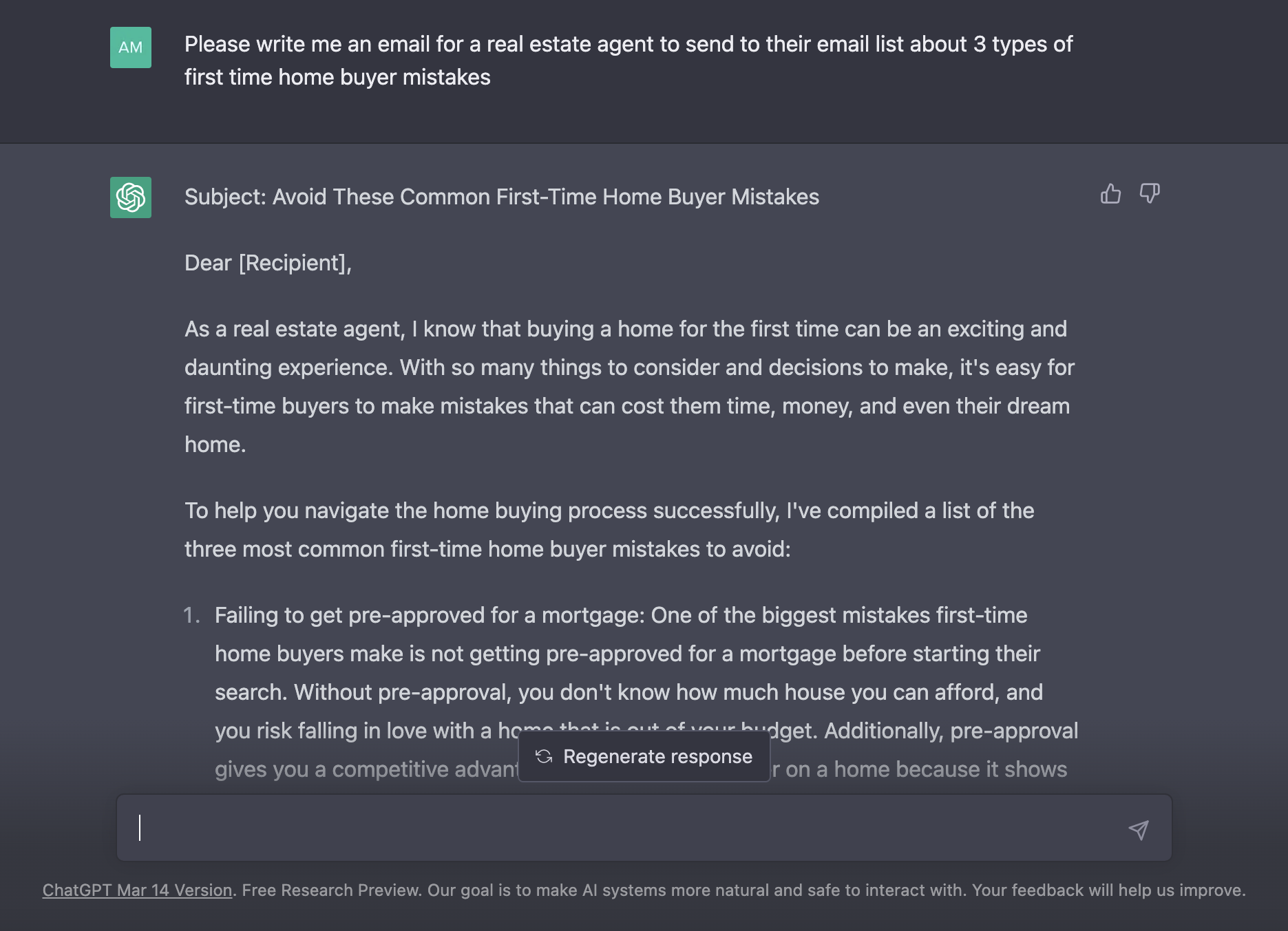This screenshot has height=931, width=1288.
Task: Click the Regenerate response button label
Action: 657,756
